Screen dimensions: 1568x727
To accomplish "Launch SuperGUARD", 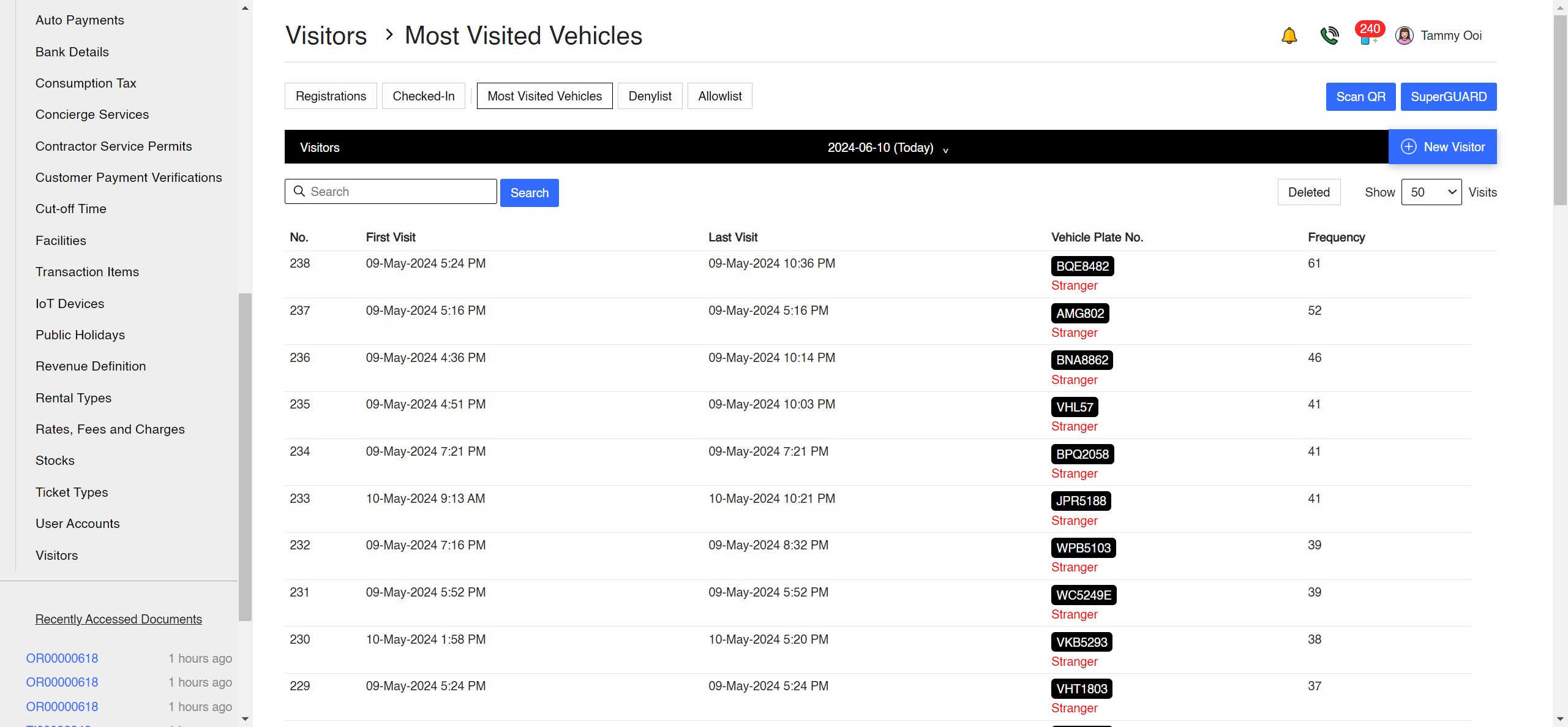I will click(x=1449, y=96).
